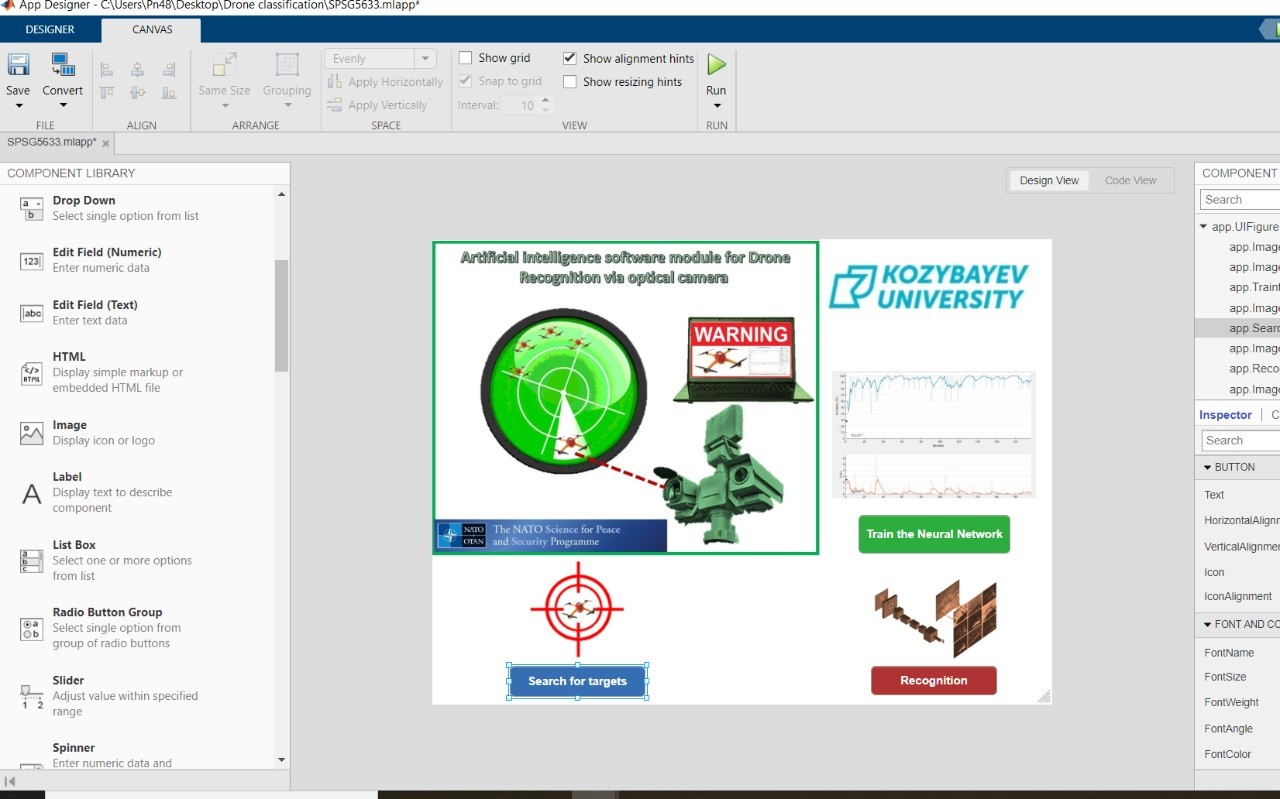Toggle the Snap to grid checkbox
Image resolution: width=1280 pixels, height=799 pixels.
tap(465, 81)
